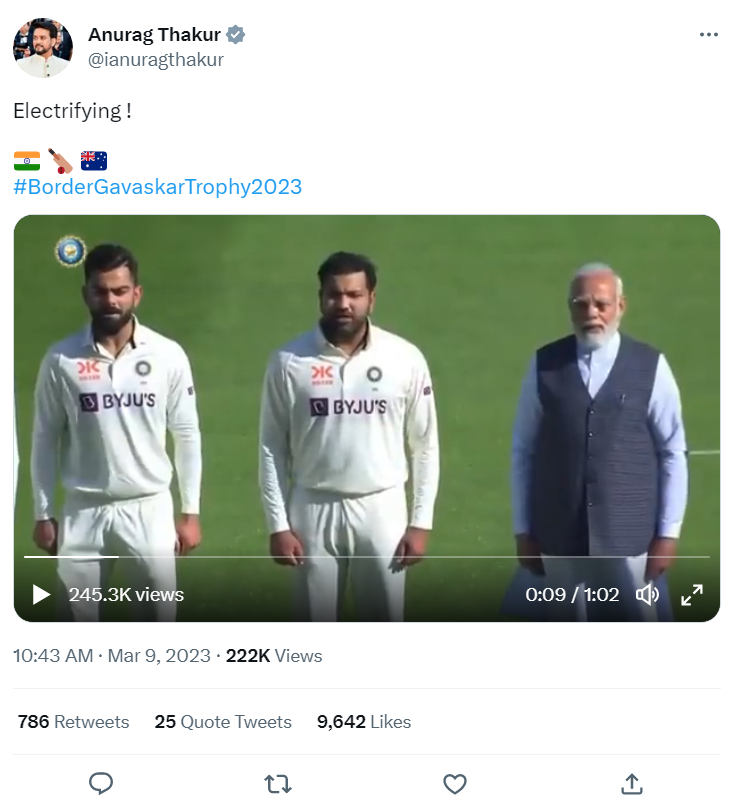Click the 222K Views count

point(274,656)
